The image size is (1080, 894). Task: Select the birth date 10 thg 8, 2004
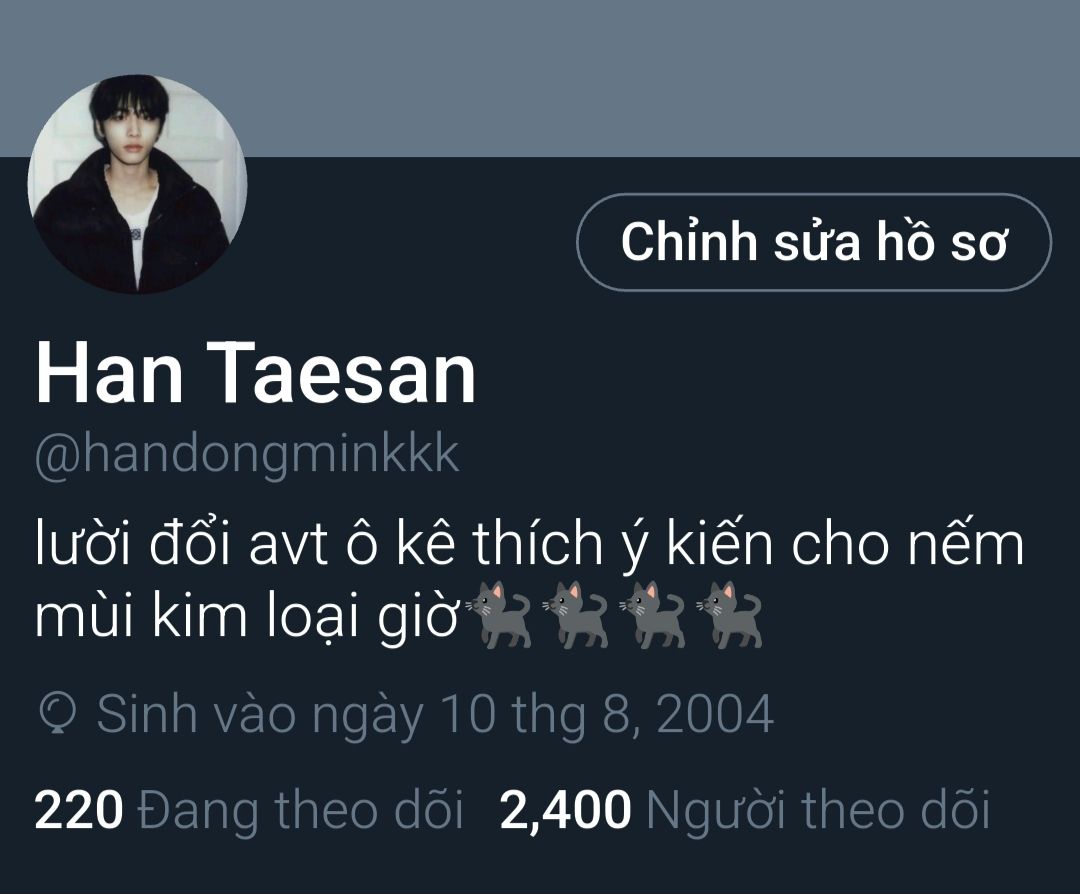pos(606,714)
